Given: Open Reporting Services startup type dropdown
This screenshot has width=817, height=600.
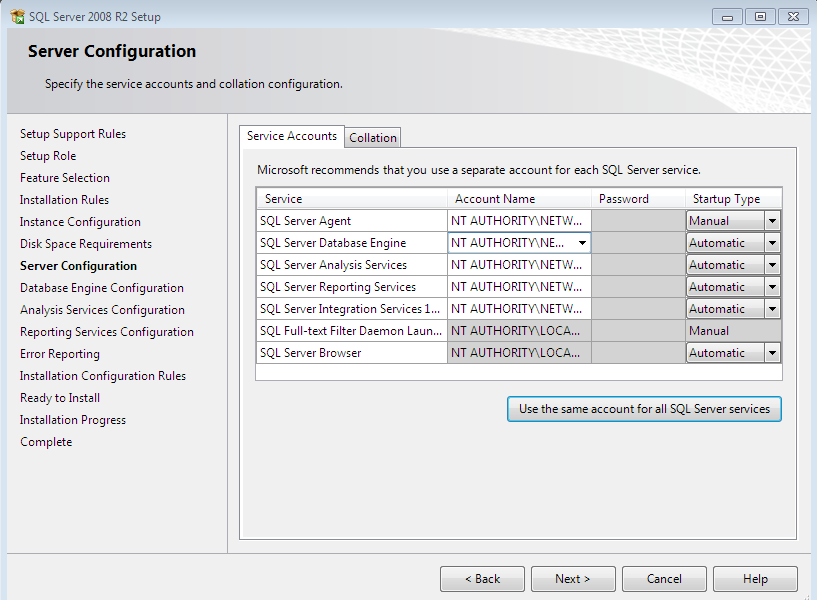Looking at the screenshot, I should pos(772,287).
